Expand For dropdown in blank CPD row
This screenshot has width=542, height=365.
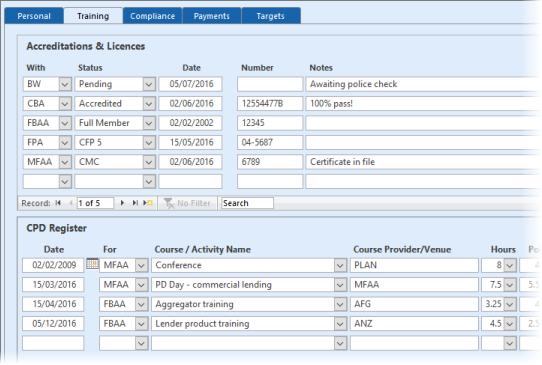[x=141, y=343]
